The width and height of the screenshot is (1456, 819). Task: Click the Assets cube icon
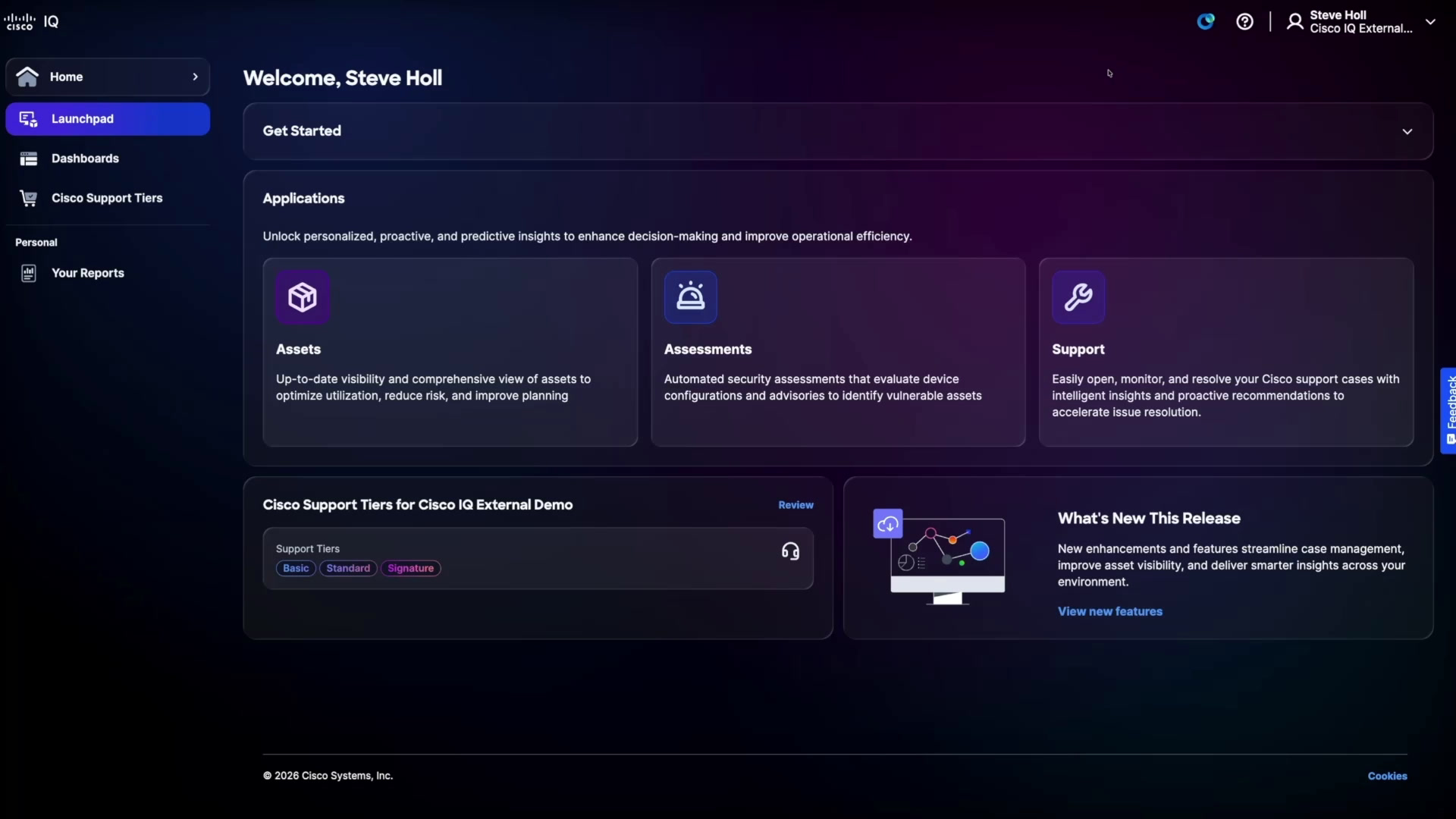303,297
